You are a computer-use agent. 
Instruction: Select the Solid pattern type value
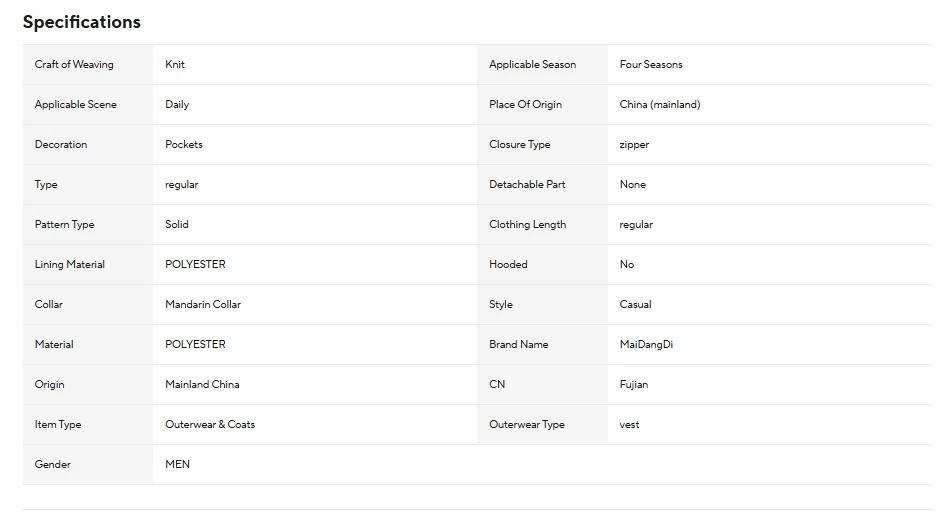click(x=177, y=224)
